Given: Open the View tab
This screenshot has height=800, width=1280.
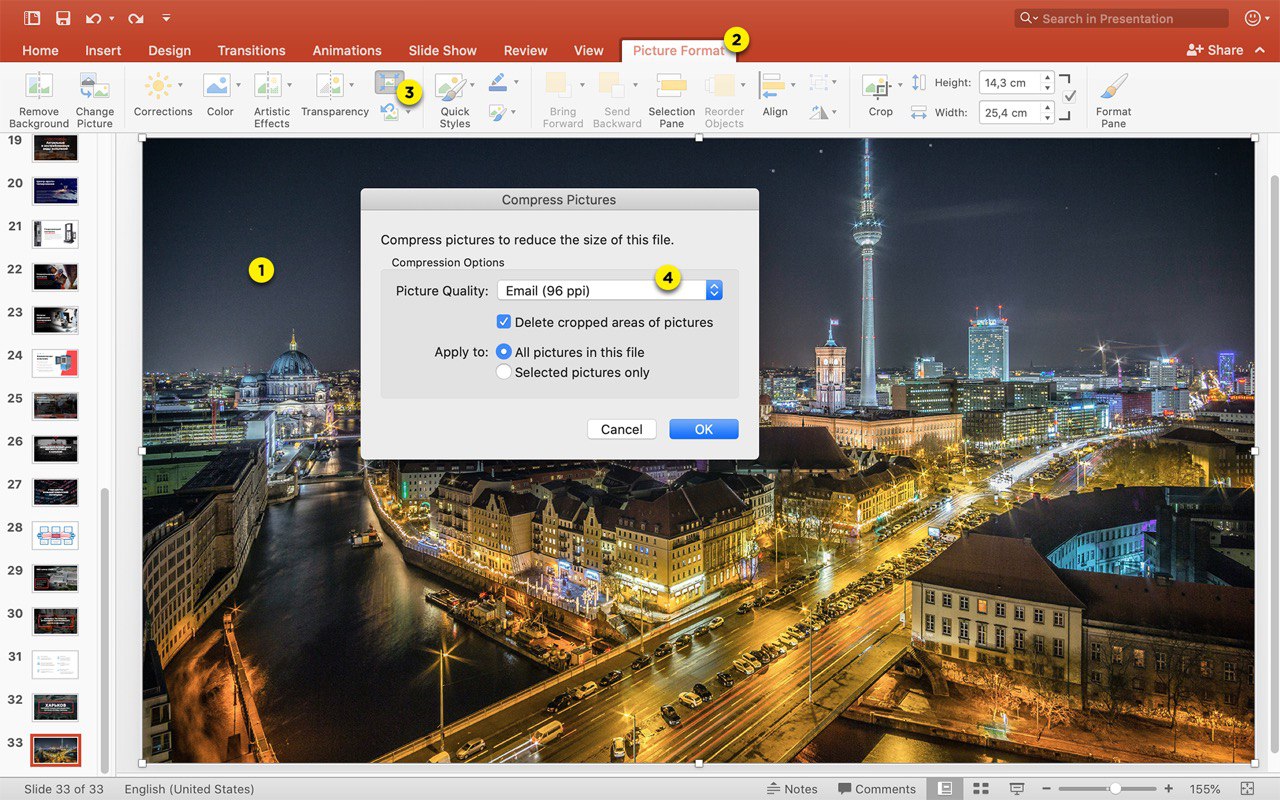Looking at the screenshot, I should point(588,50).
